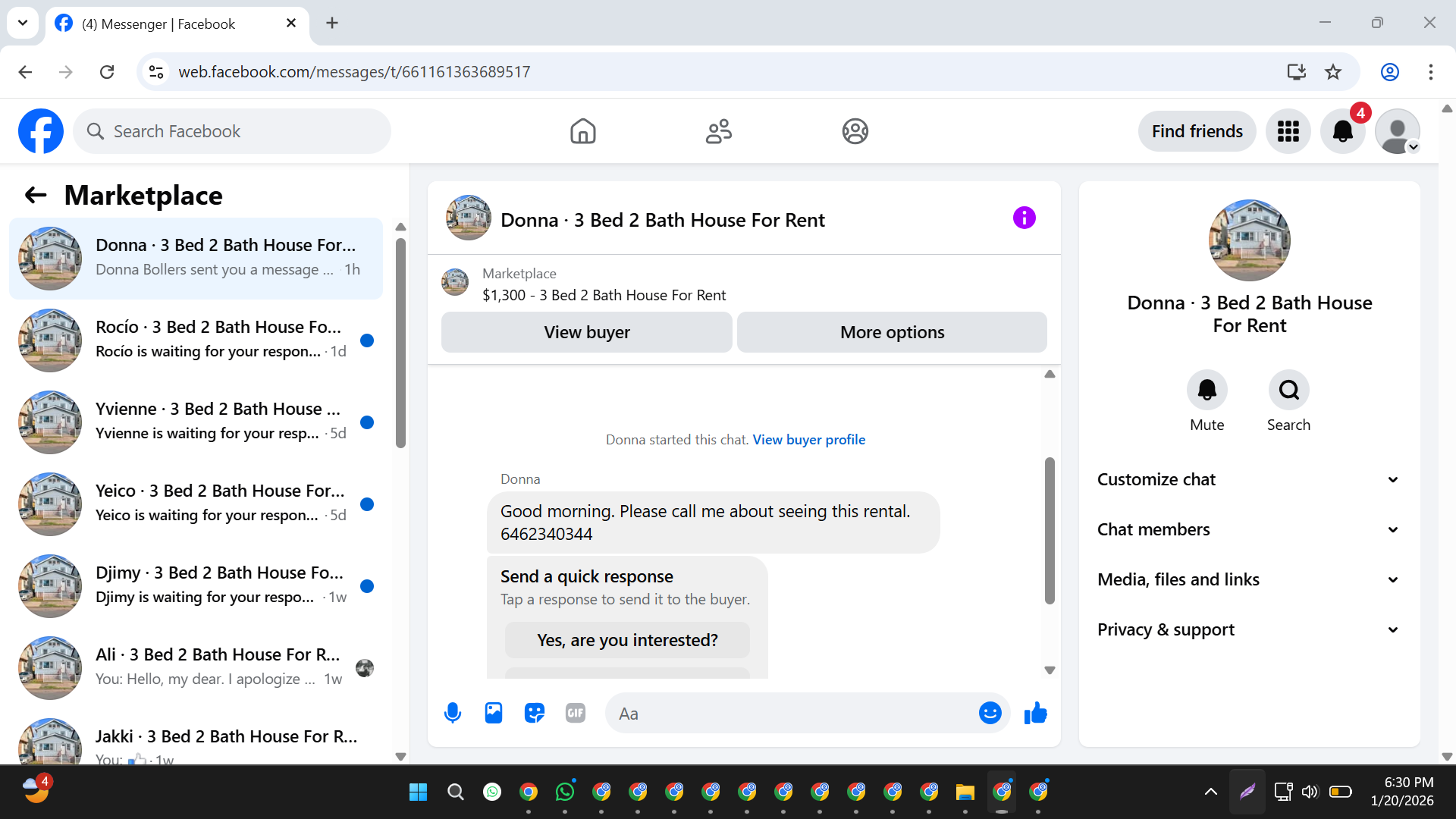Open the Facebook menu grid icon
The image size is (1456, 819).
point(1288,131)
